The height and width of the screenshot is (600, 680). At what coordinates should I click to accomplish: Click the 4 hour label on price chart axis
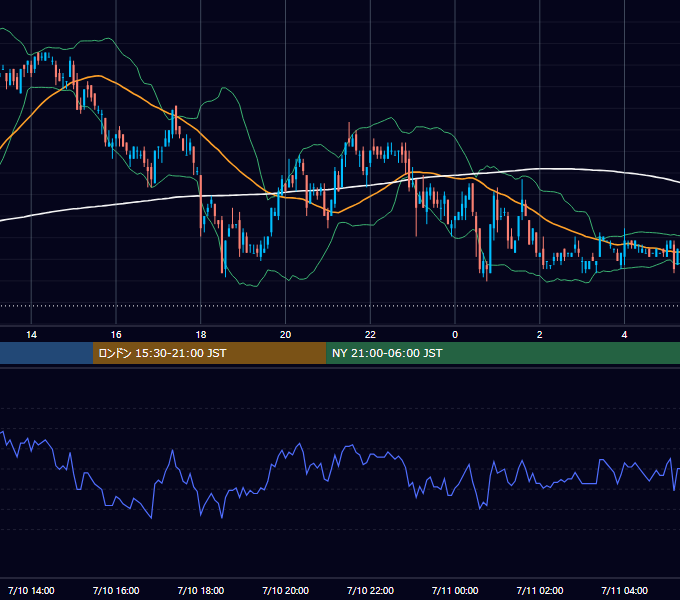(624, 335)
